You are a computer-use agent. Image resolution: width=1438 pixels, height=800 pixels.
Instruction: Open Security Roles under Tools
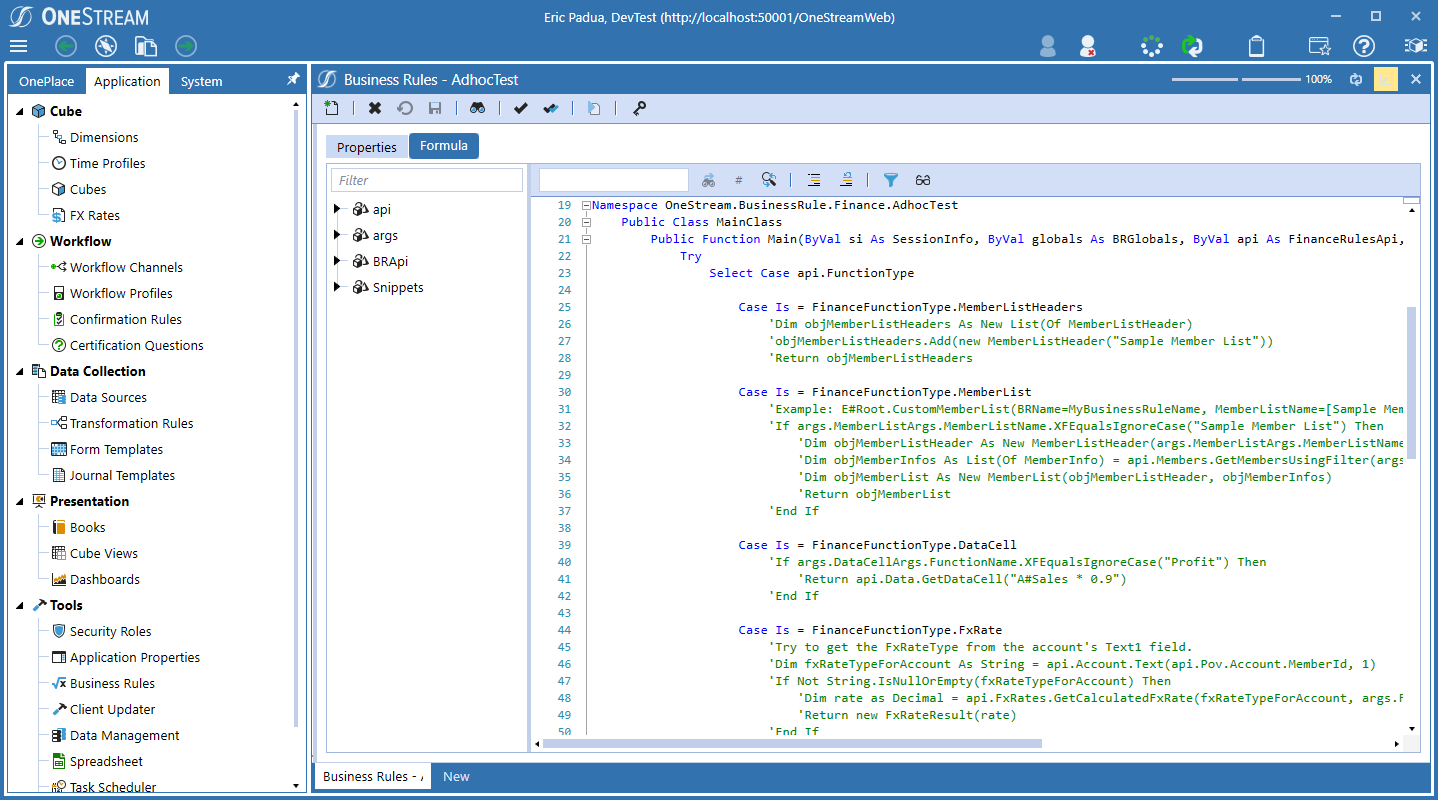(x=111, y=631)
